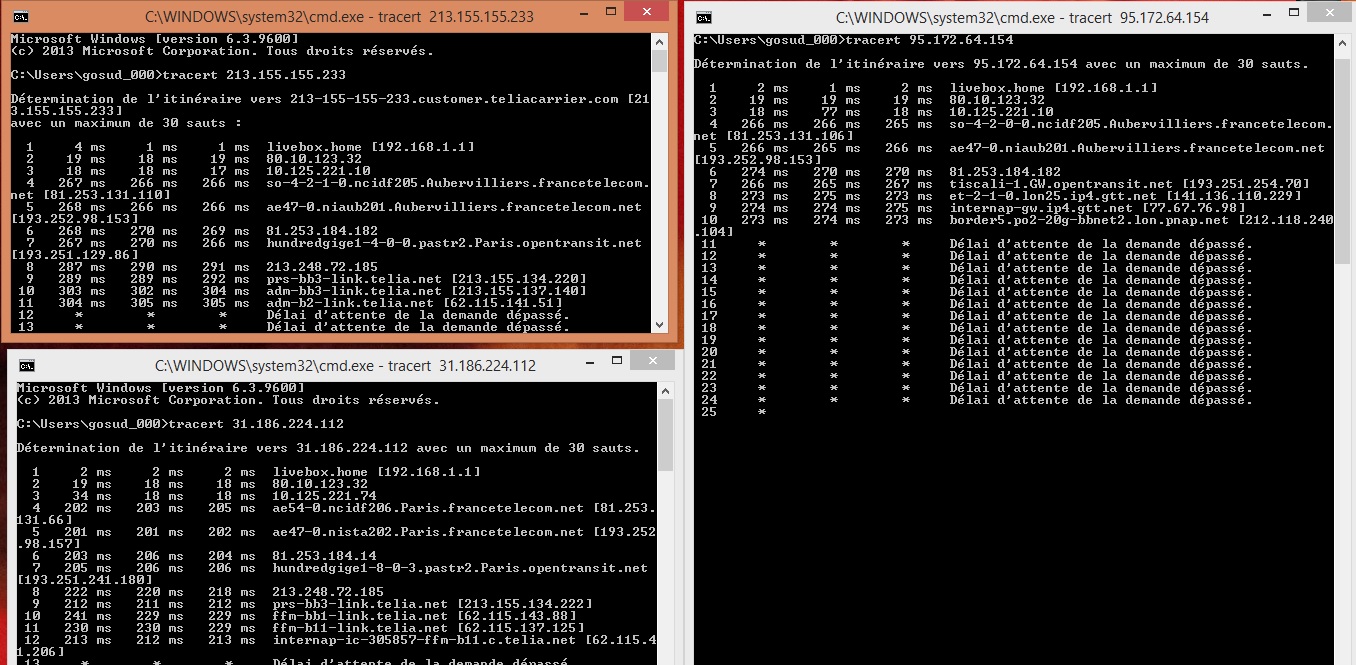Viewport: 1356px width, 665px height.
Task: Click '10.125.221.74' in 31.186.224.112 window
Action: click(x=324, y=496)
